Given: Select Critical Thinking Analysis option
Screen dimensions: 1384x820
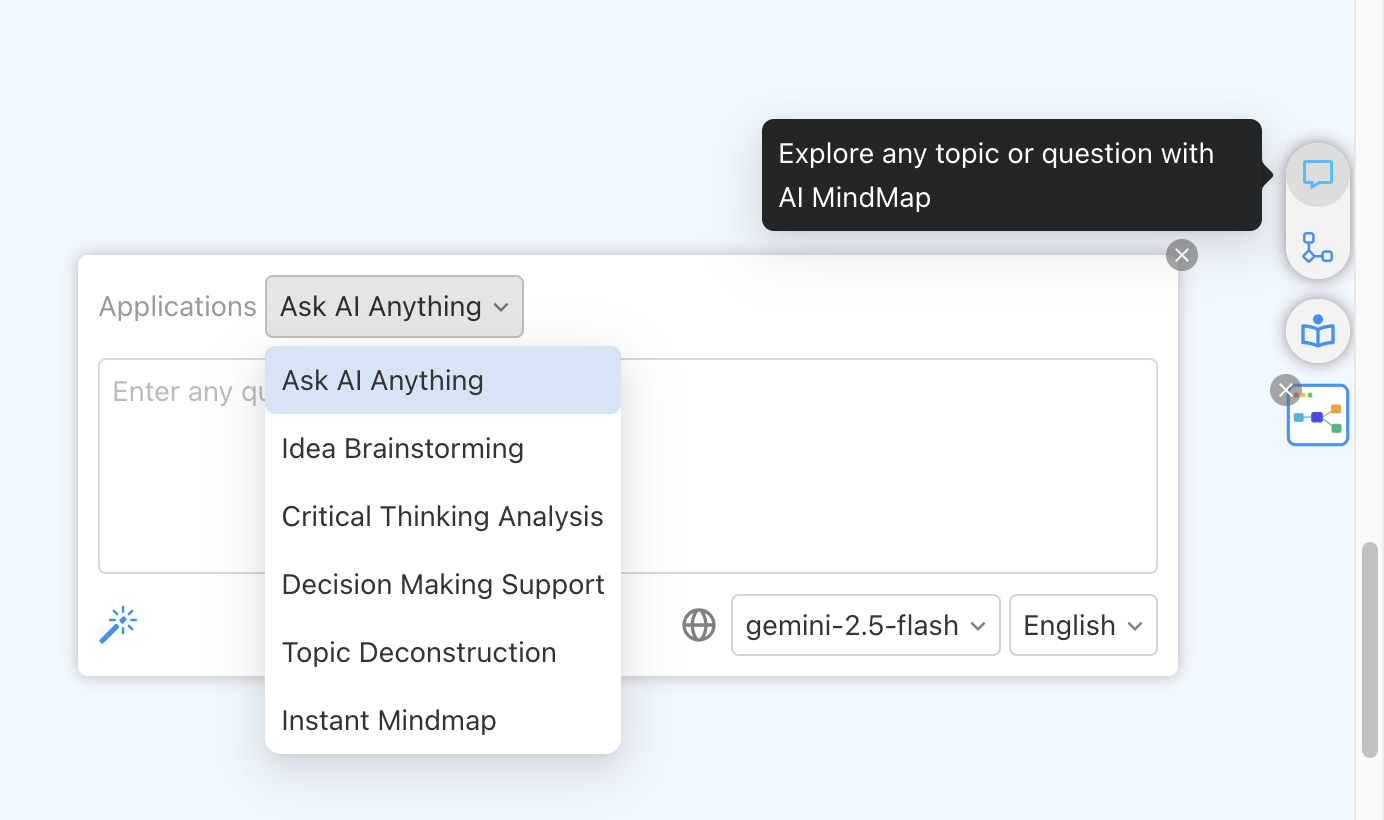Looking at the screenshot, I should point(442,516).
